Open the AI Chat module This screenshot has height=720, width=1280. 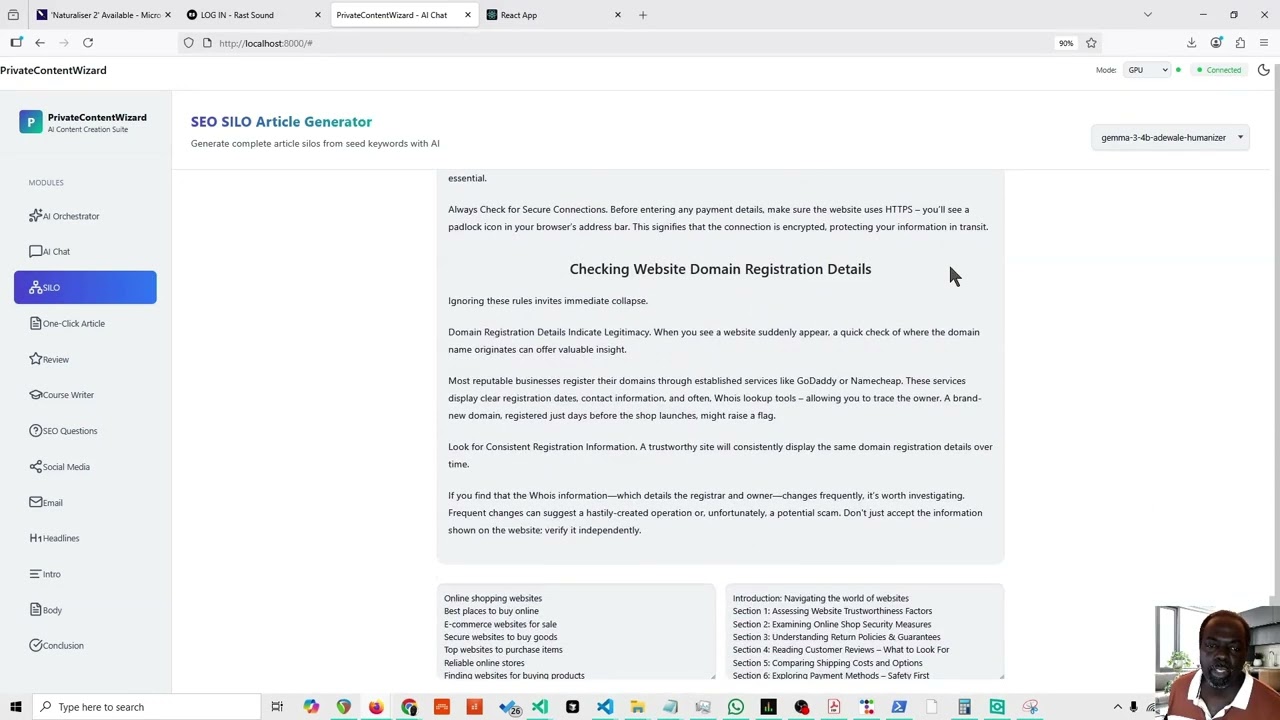85,252
